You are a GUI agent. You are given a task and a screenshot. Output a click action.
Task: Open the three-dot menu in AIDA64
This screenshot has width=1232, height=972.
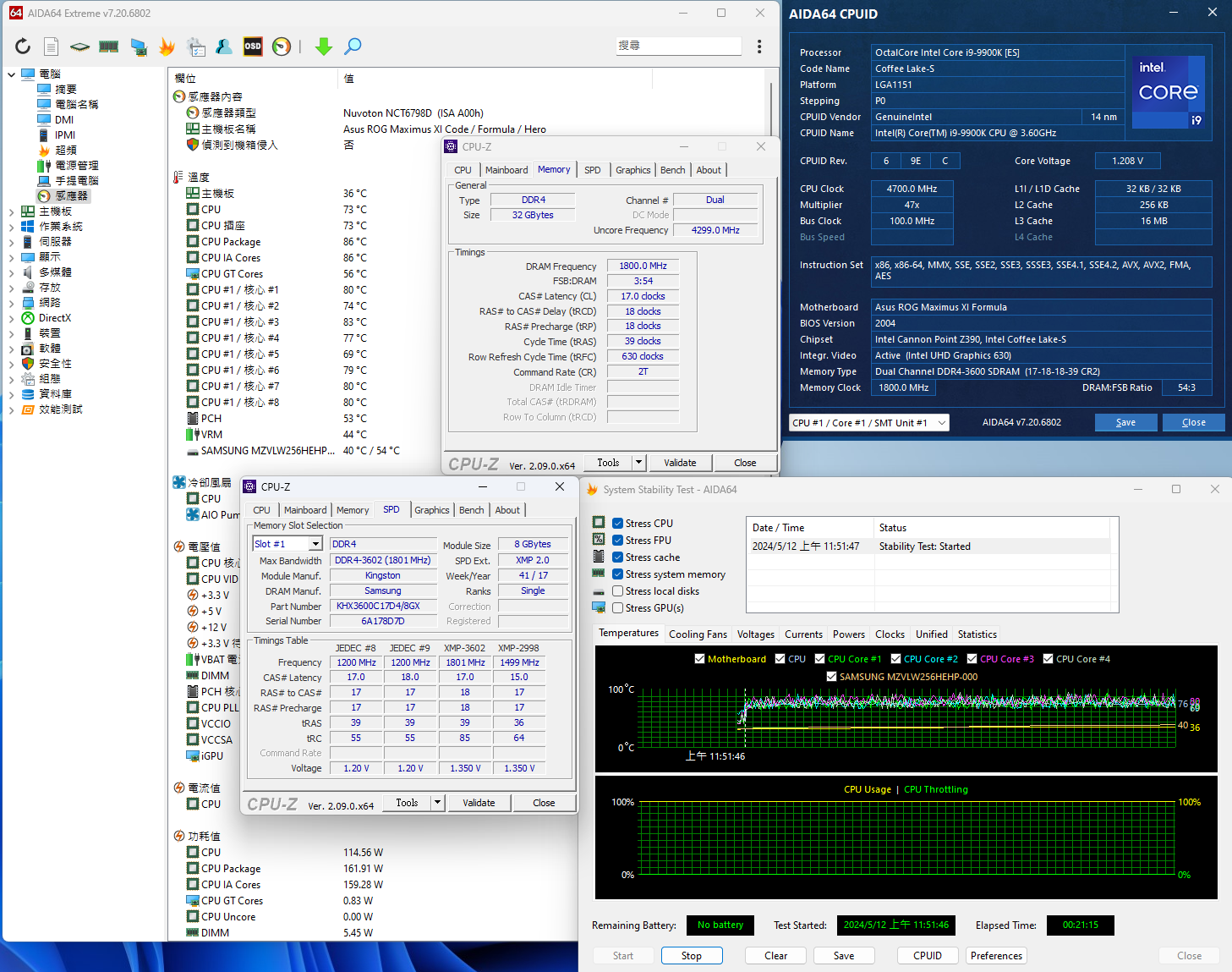pos(759,47)
